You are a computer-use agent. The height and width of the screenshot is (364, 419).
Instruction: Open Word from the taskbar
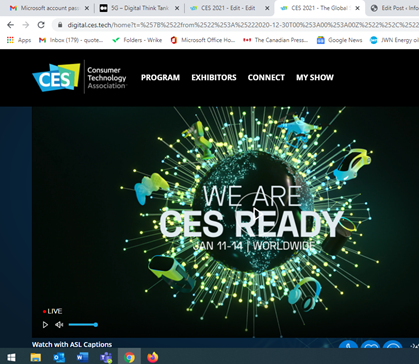pyautogui.click(x=82, y=357)
